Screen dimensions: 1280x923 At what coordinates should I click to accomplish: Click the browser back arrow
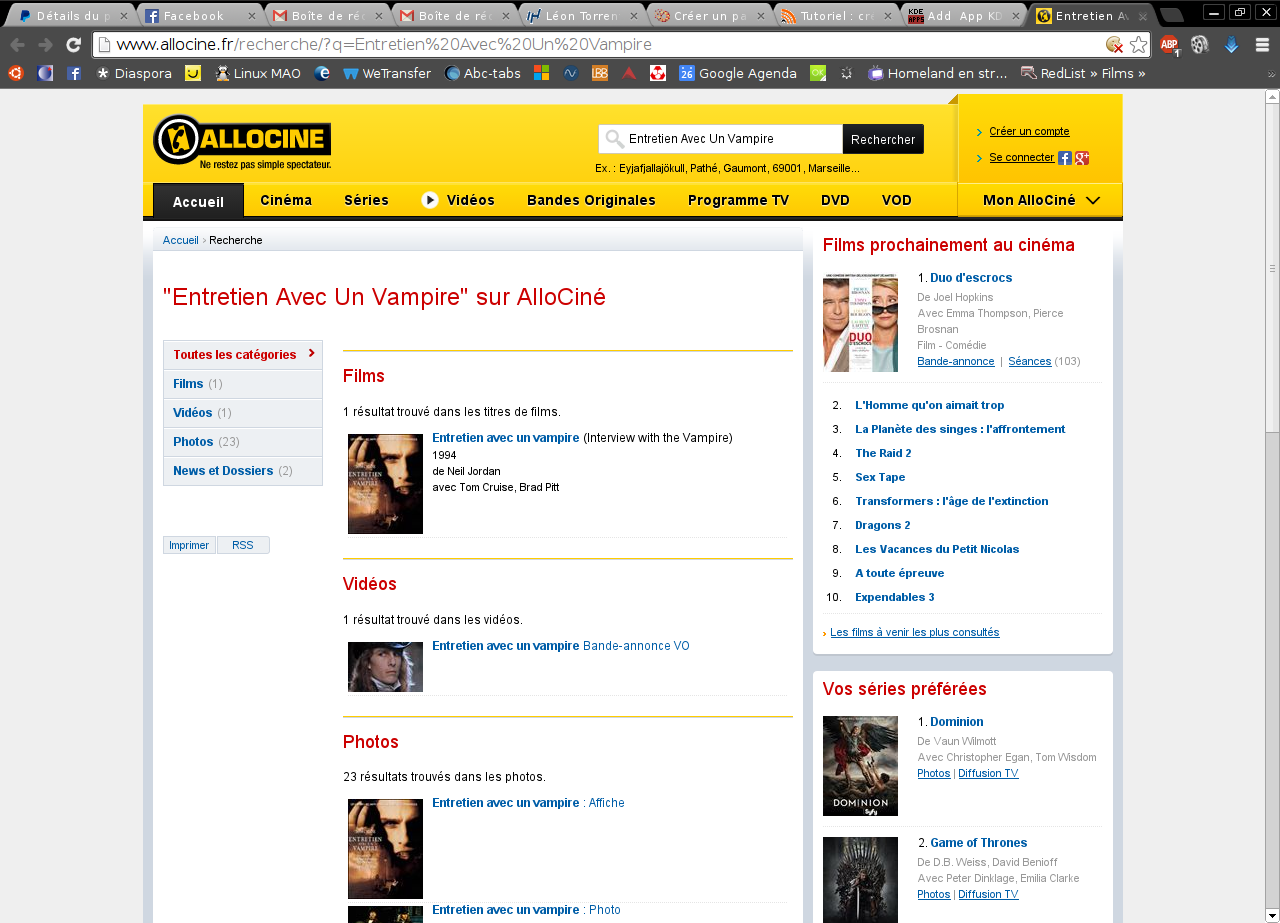pos(17,45)
